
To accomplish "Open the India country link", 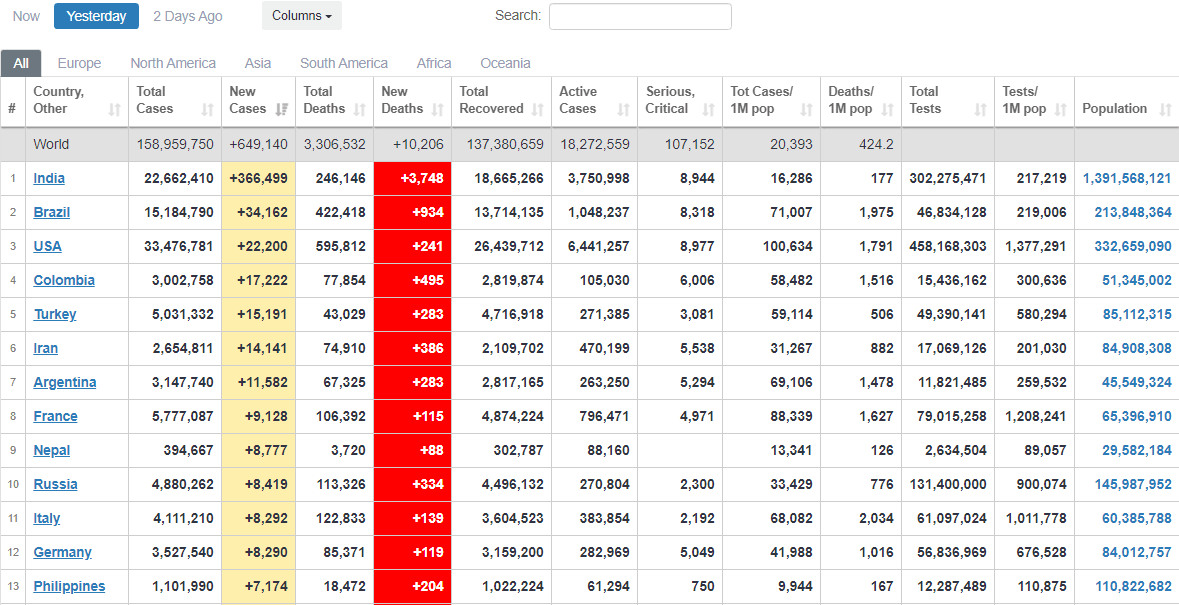I will (49, 178).
